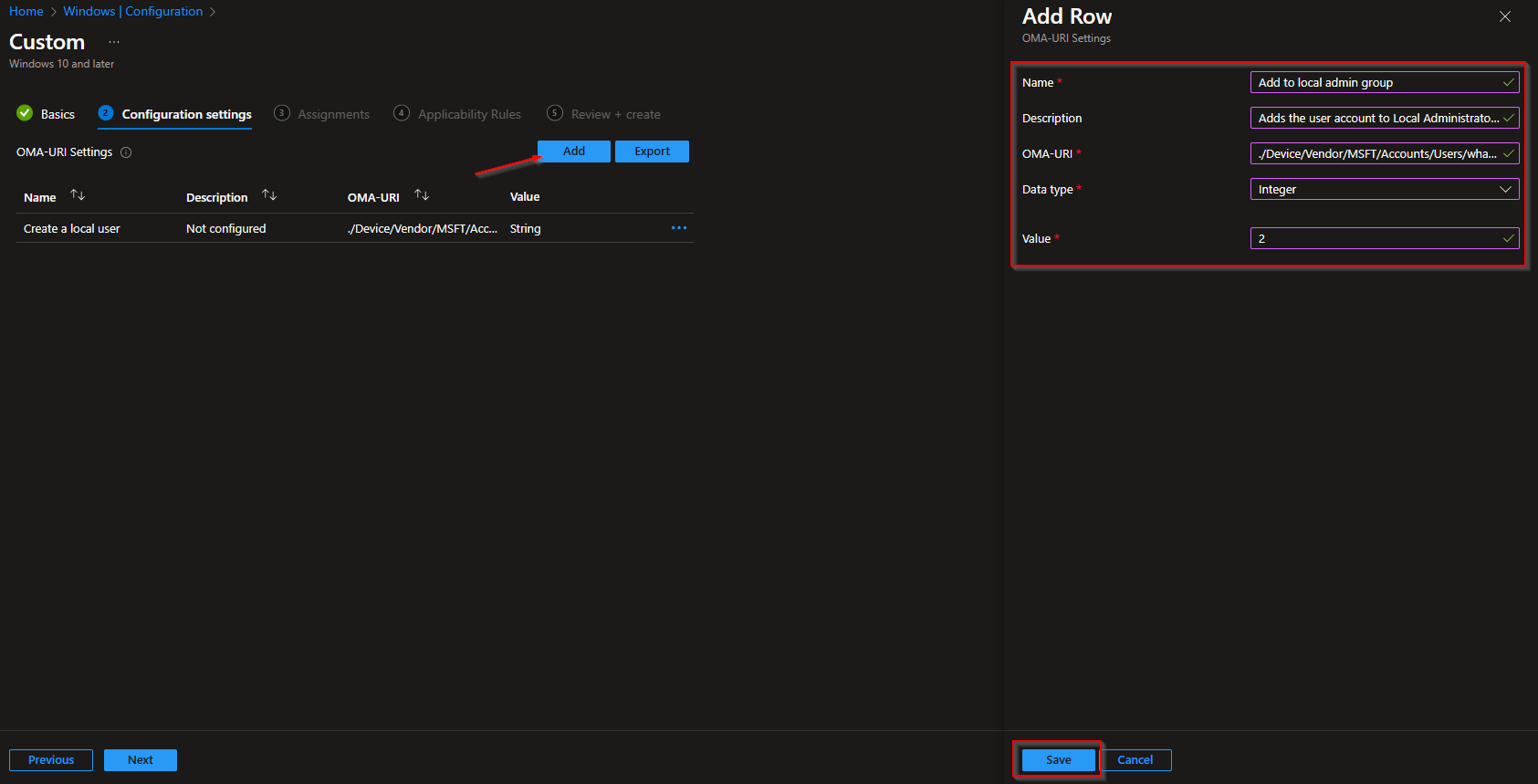Select the Configuration settings tab
This screenshot has height=784, width=1538.
[x=186, y=114]
